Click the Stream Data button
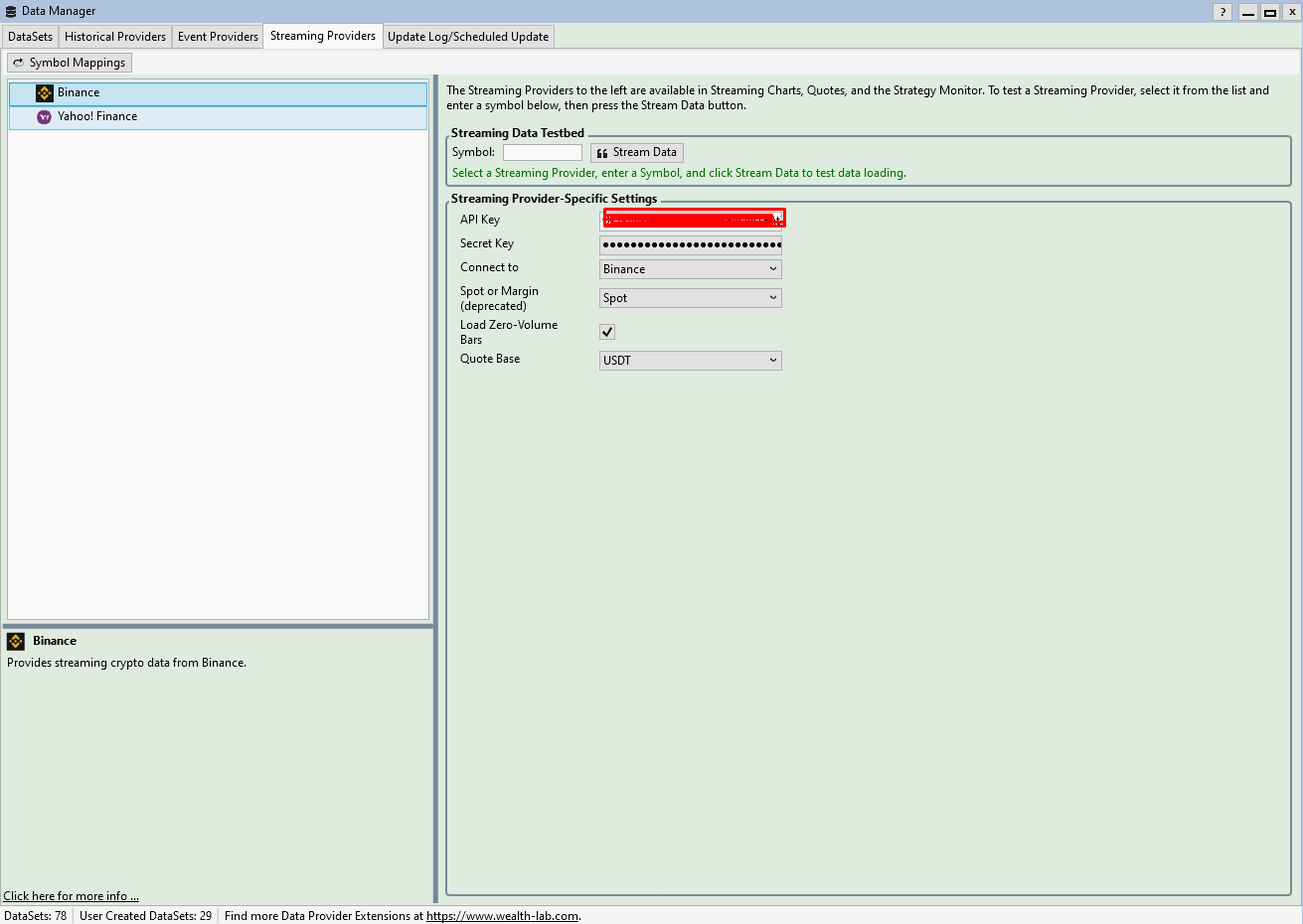This screenshot has height=924, width=1303. (x=637, y=153)
